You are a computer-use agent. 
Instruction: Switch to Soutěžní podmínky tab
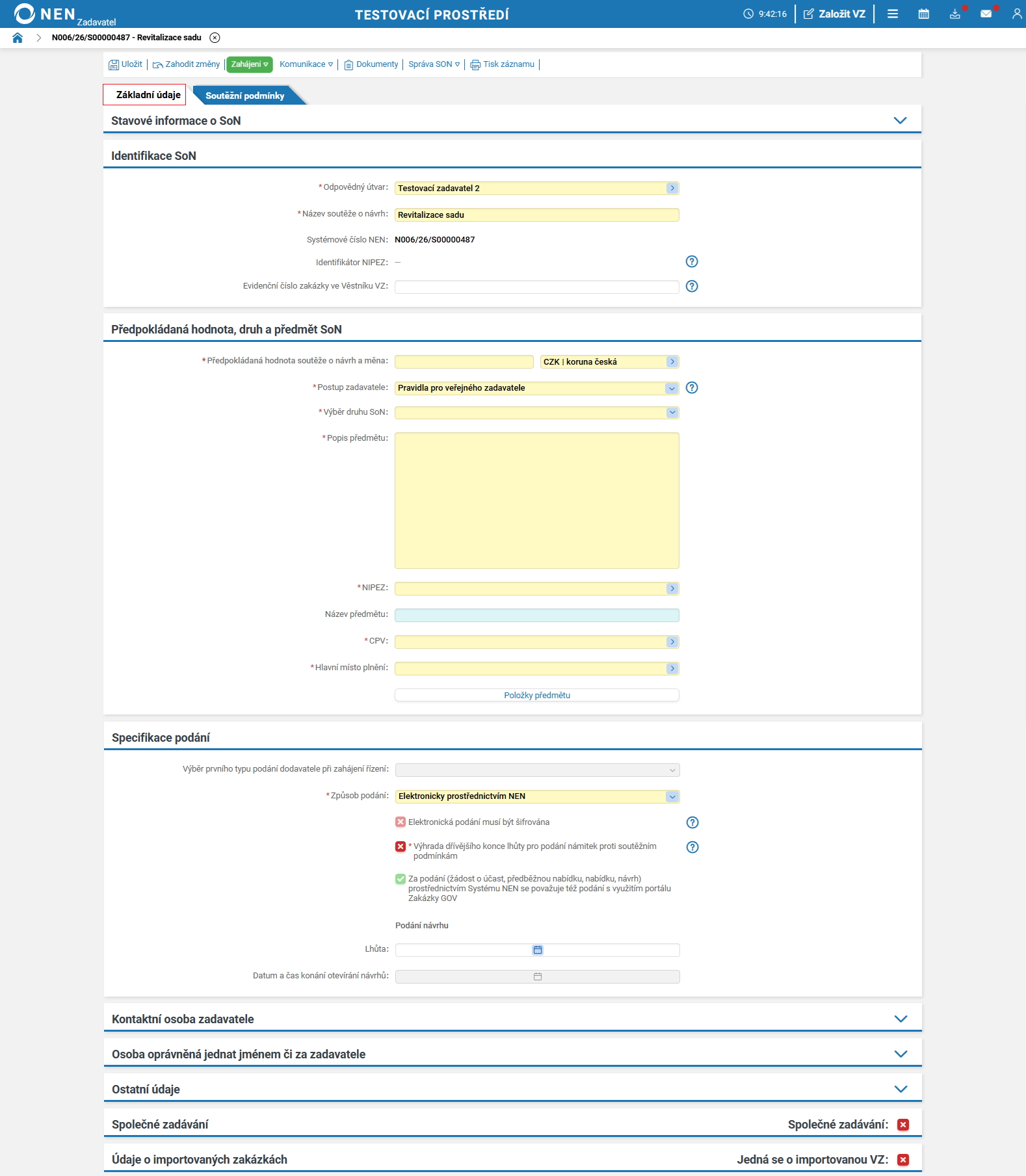[x=245, y=96]
